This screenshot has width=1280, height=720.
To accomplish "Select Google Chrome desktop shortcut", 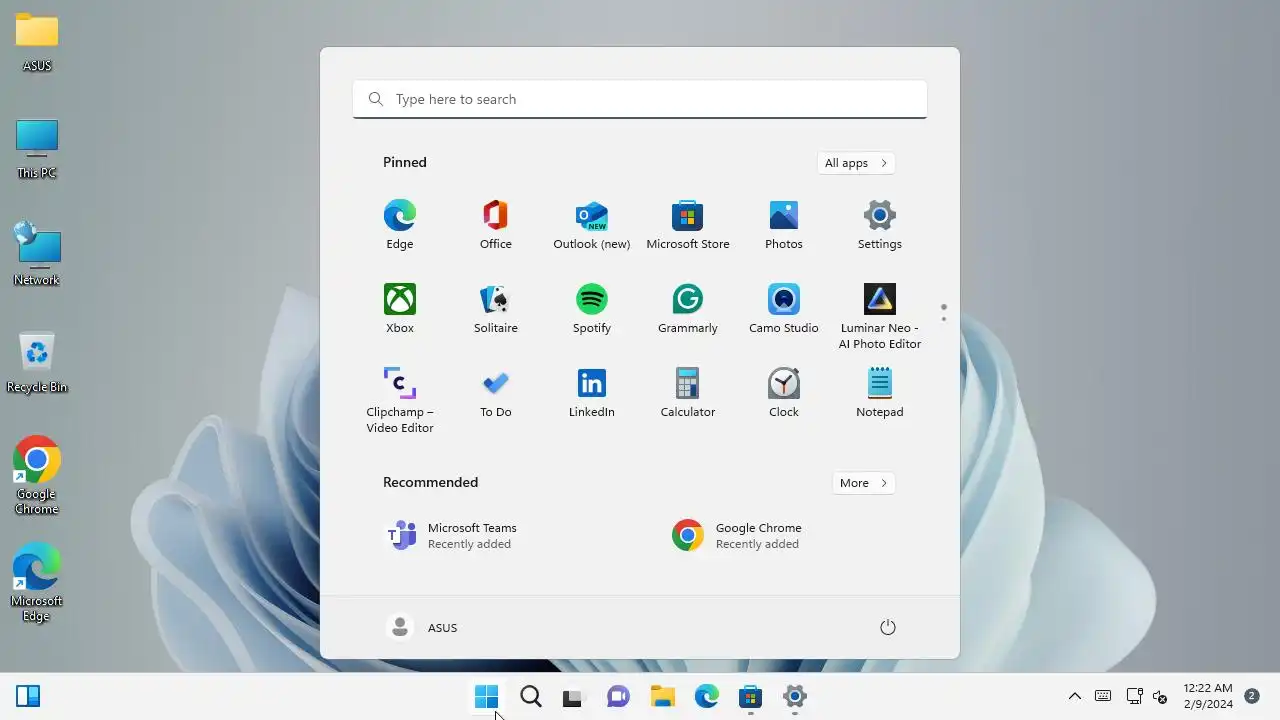I will click(37, 475).
